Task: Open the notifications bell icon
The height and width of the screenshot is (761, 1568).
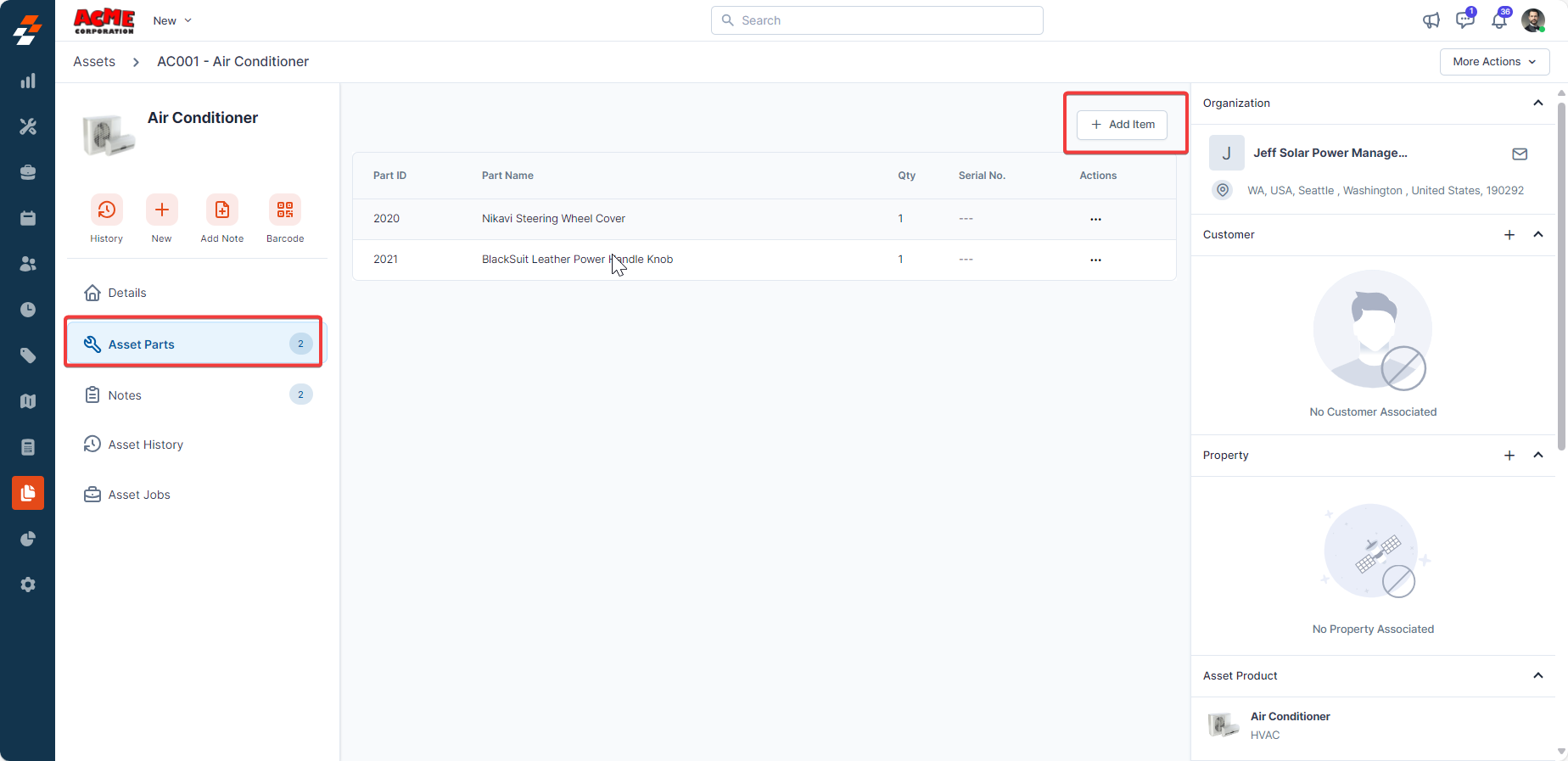Action: click(x=1499, y=20)
